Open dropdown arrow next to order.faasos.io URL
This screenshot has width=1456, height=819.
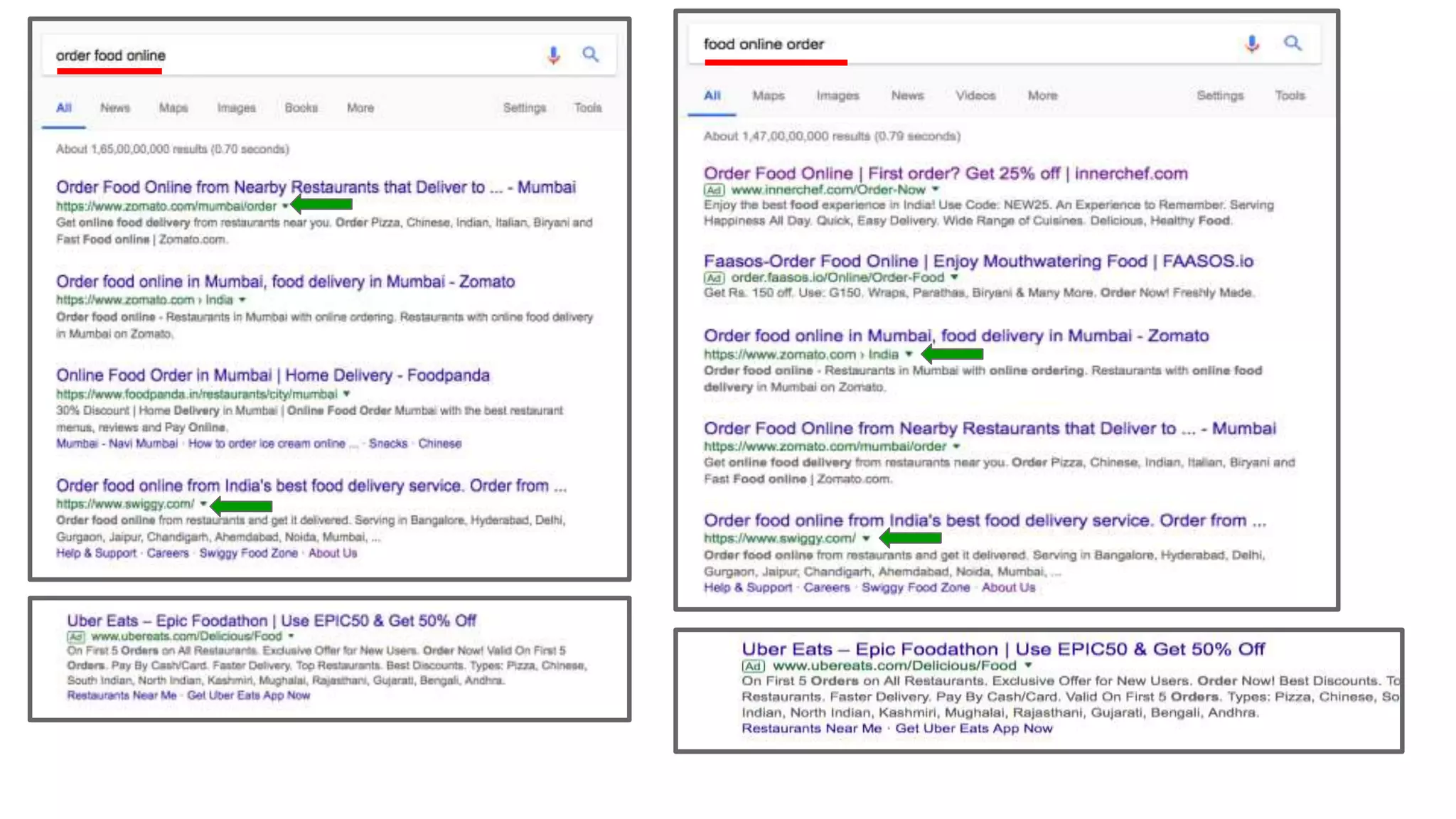click(954, 277)
